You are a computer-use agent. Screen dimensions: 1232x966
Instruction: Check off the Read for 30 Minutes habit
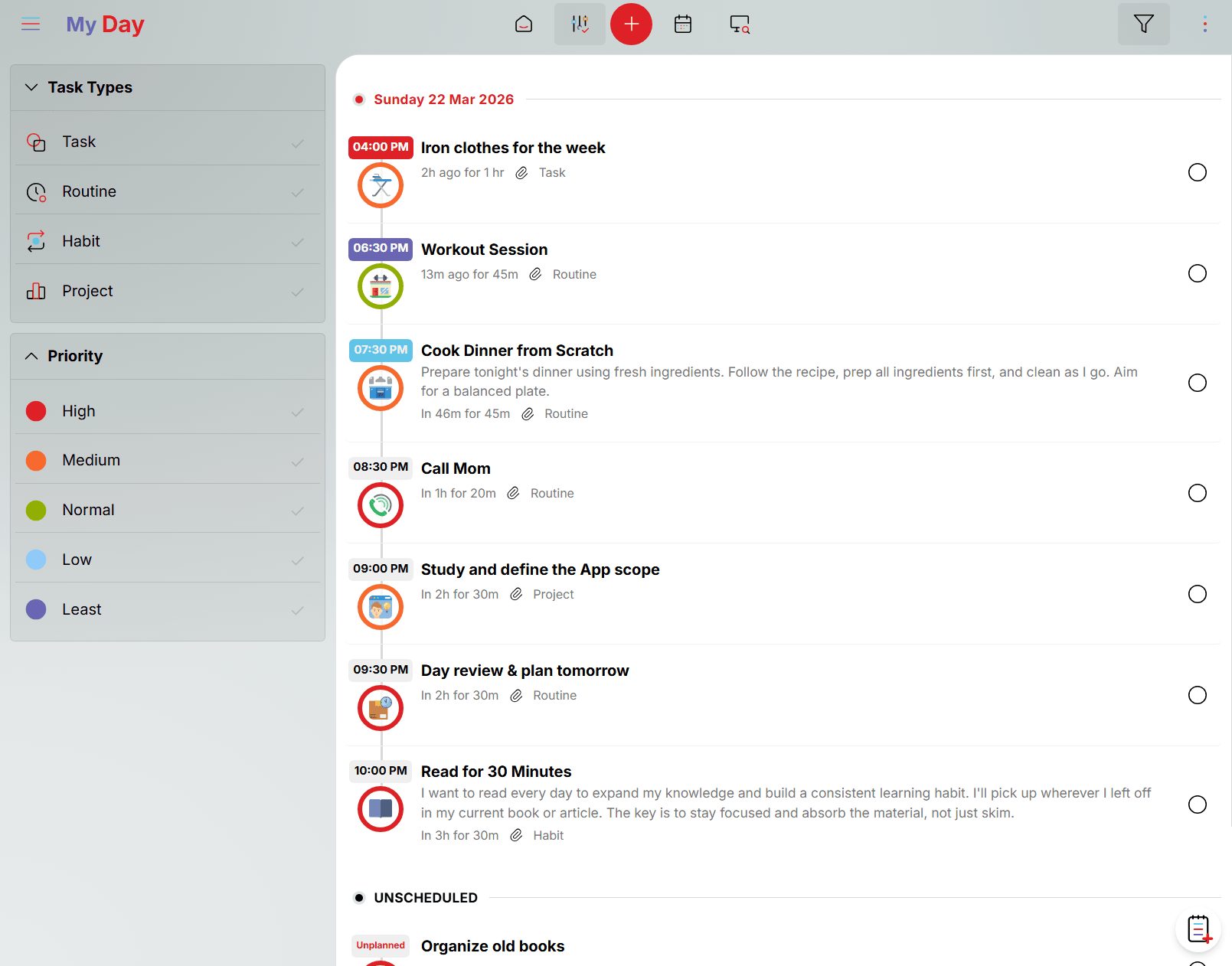(x=1197, y=804)
